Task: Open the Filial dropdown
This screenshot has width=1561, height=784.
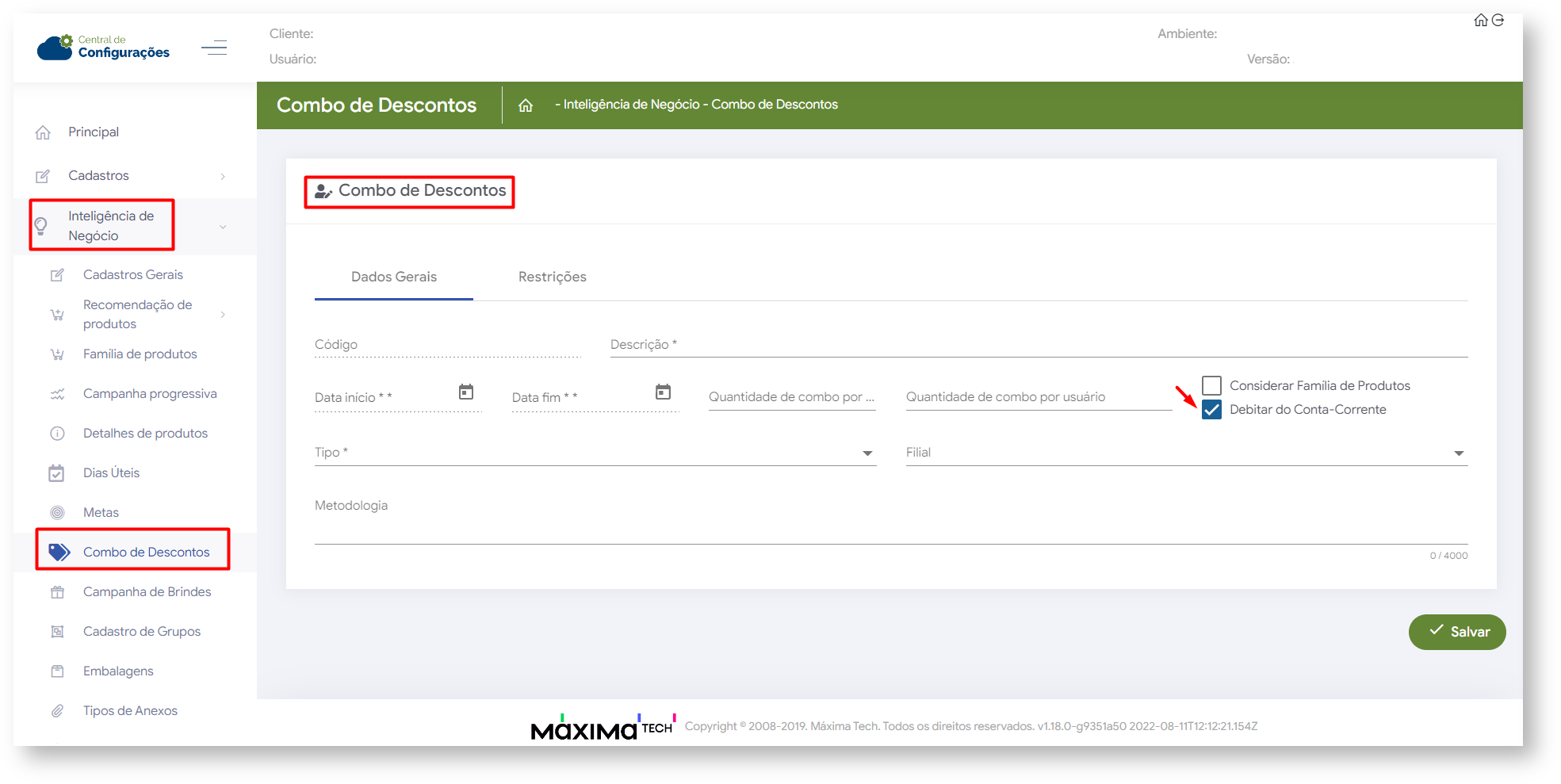Action: (x=1187, y=453)
